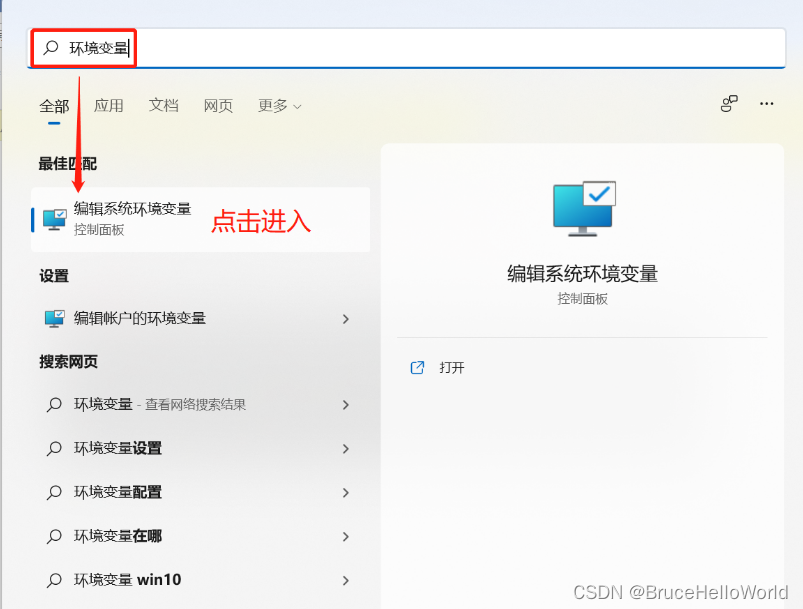Image resolution: width=803 pixels, height=609 pixels.
Task: Expand the 更多 dropdown
Action: pyautogui.click(x=280, y=106)
